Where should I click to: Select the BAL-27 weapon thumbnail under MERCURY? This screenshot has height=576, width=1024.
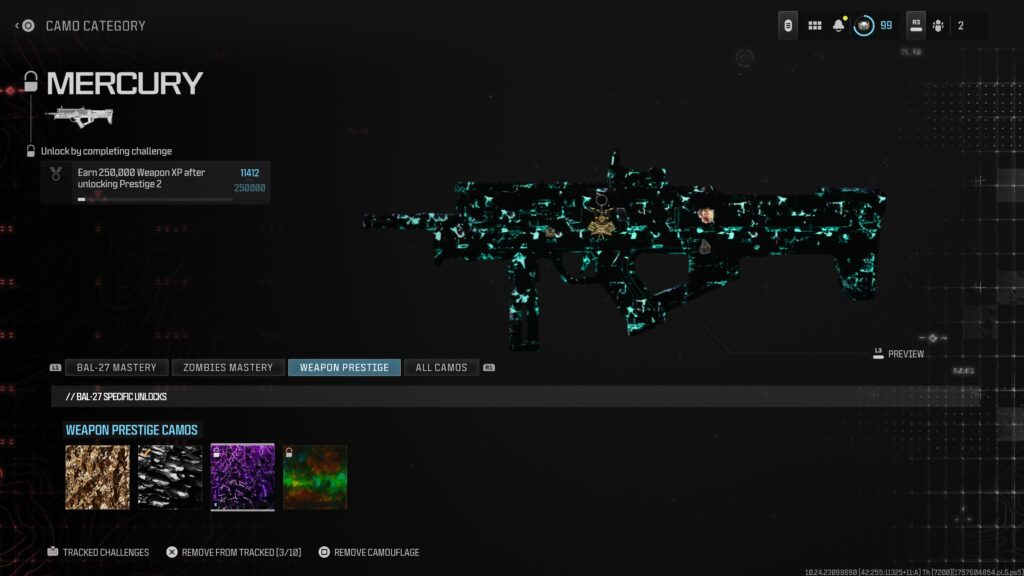point(79,116)
